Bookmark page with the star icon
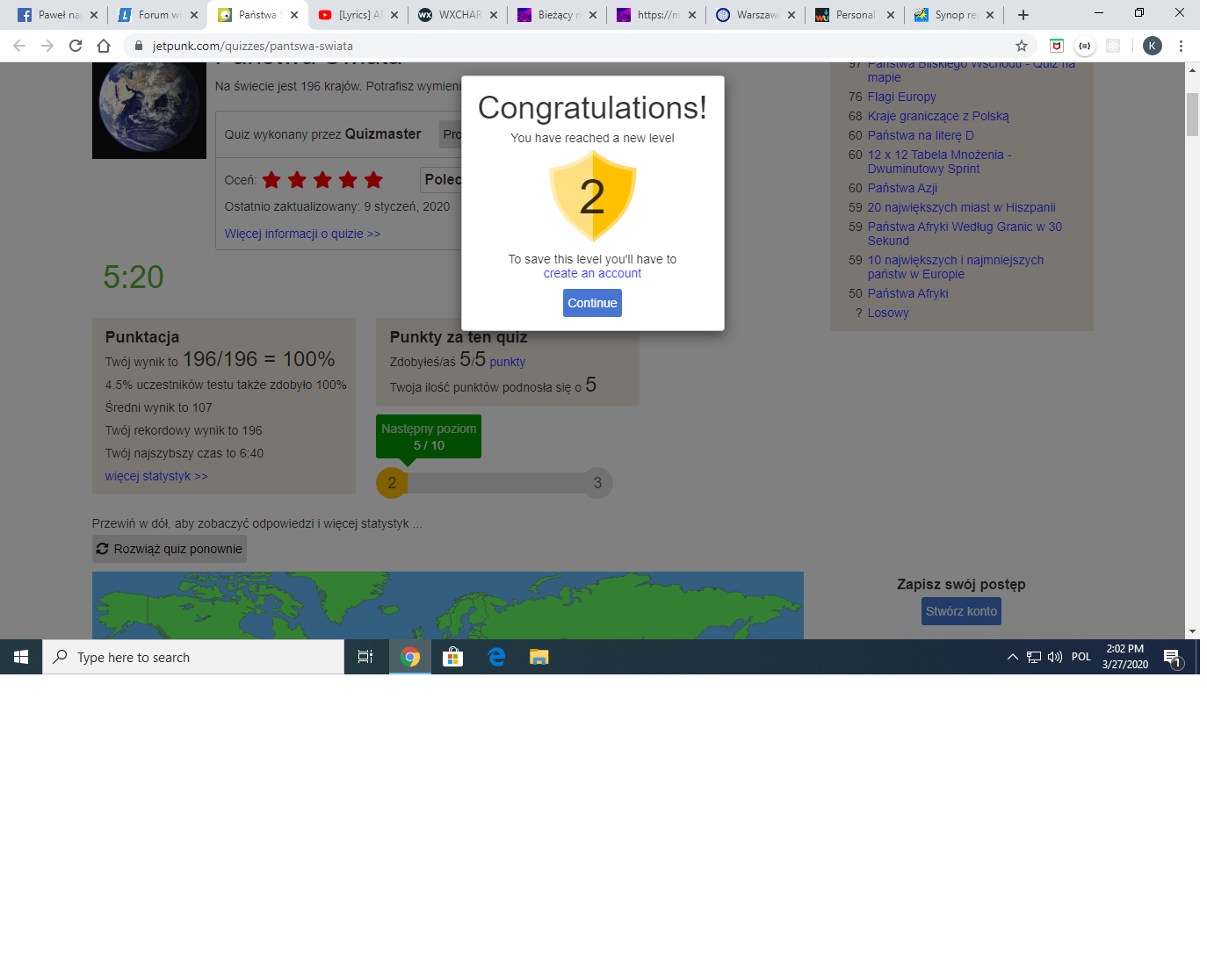 click(1021, 46)
